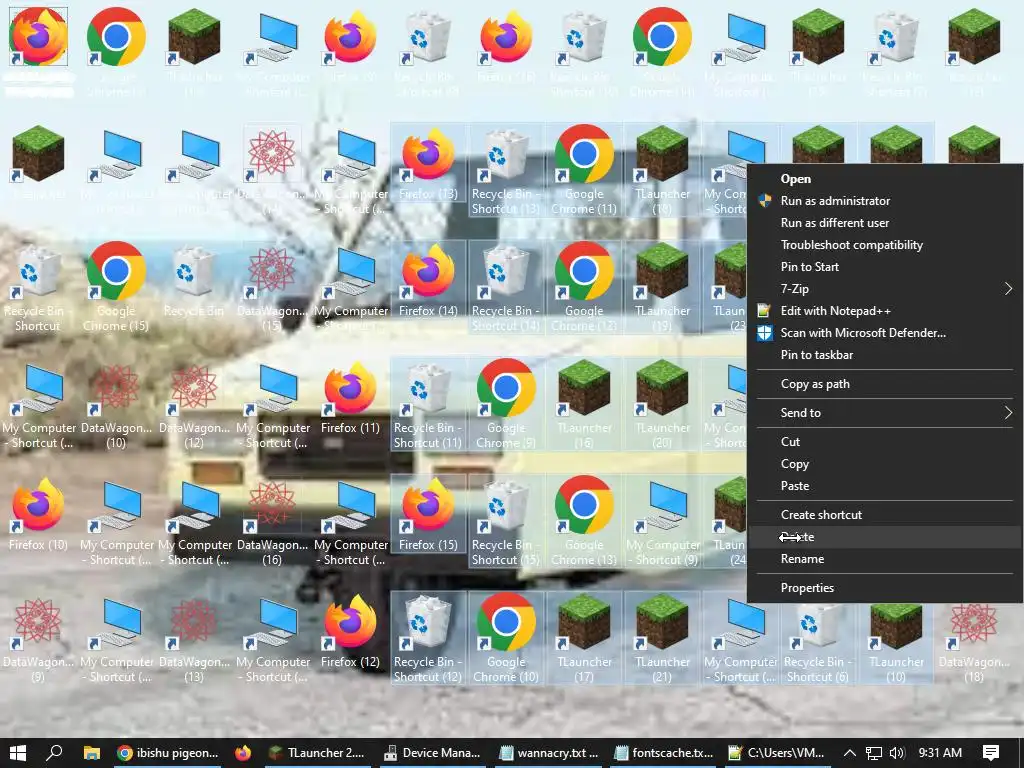Choose Open in the context menu

(x=885, y=179)
